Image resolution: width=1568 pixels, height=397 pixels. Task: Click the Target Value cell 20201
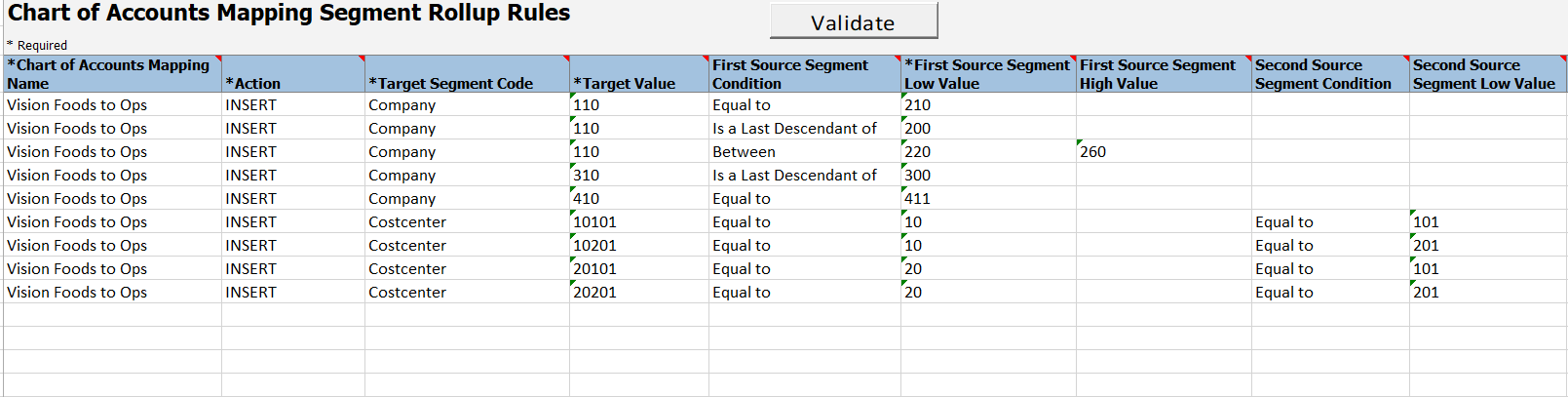(638, 293)
